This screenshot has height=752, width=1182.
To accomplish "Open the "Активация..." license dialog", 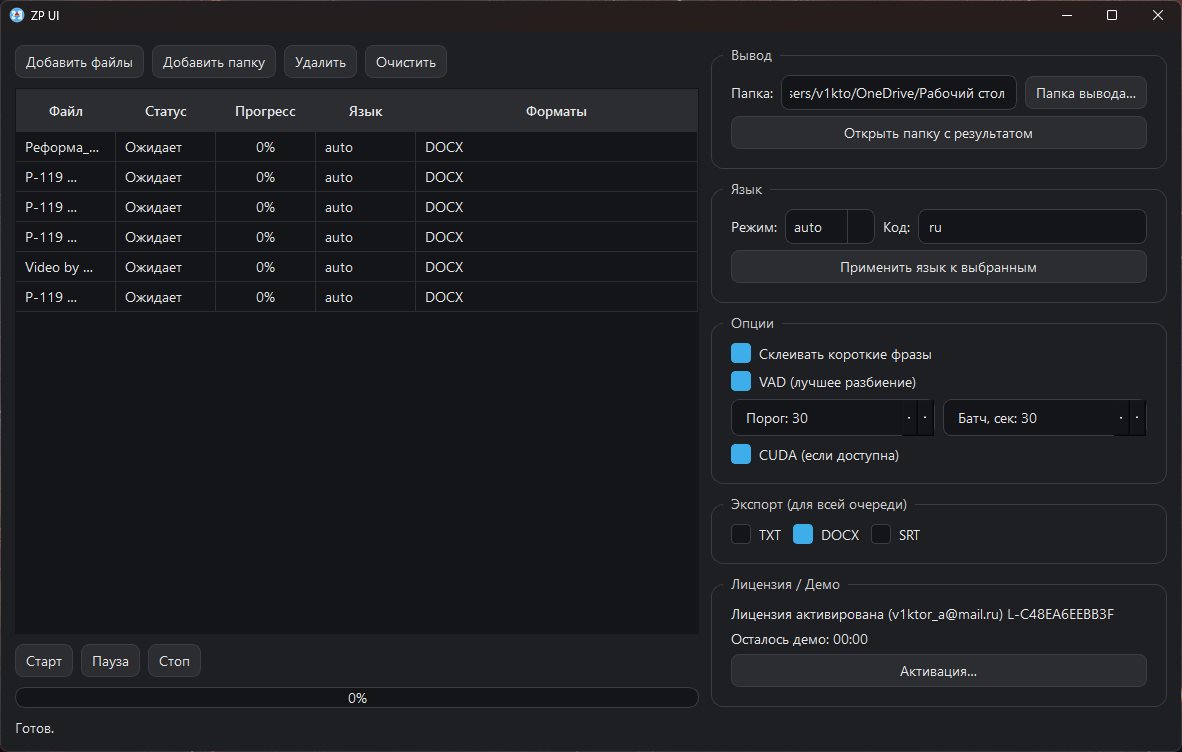I will coord(938,671).
